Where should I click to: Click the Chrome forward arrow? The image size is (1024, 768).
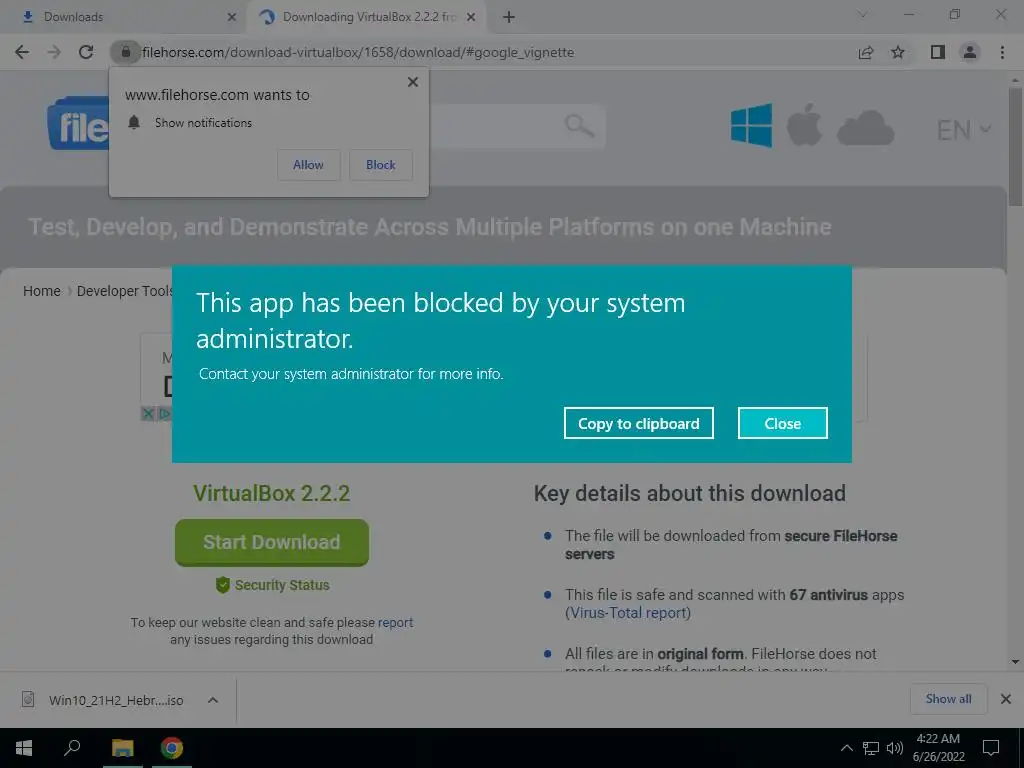tap(54, 52)
